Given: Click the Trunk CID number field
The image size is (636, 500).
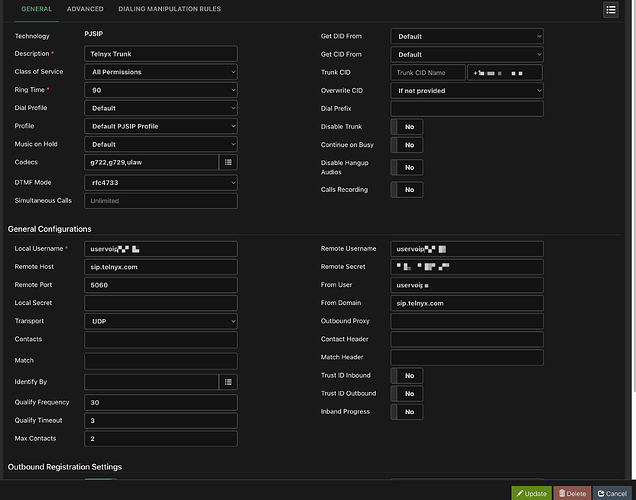Looking at the screenshot, I should 505,73.
